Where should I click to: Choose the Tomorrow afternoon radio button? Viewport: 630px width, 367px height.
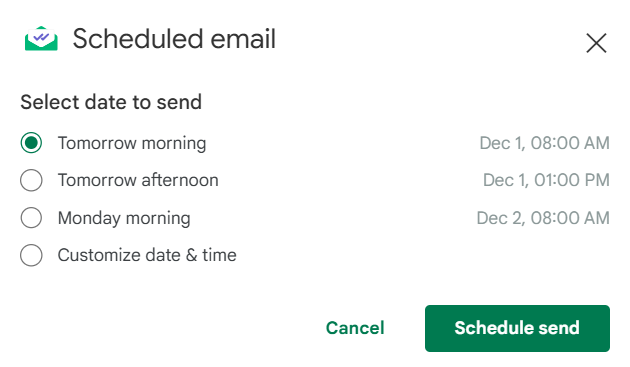31,180
